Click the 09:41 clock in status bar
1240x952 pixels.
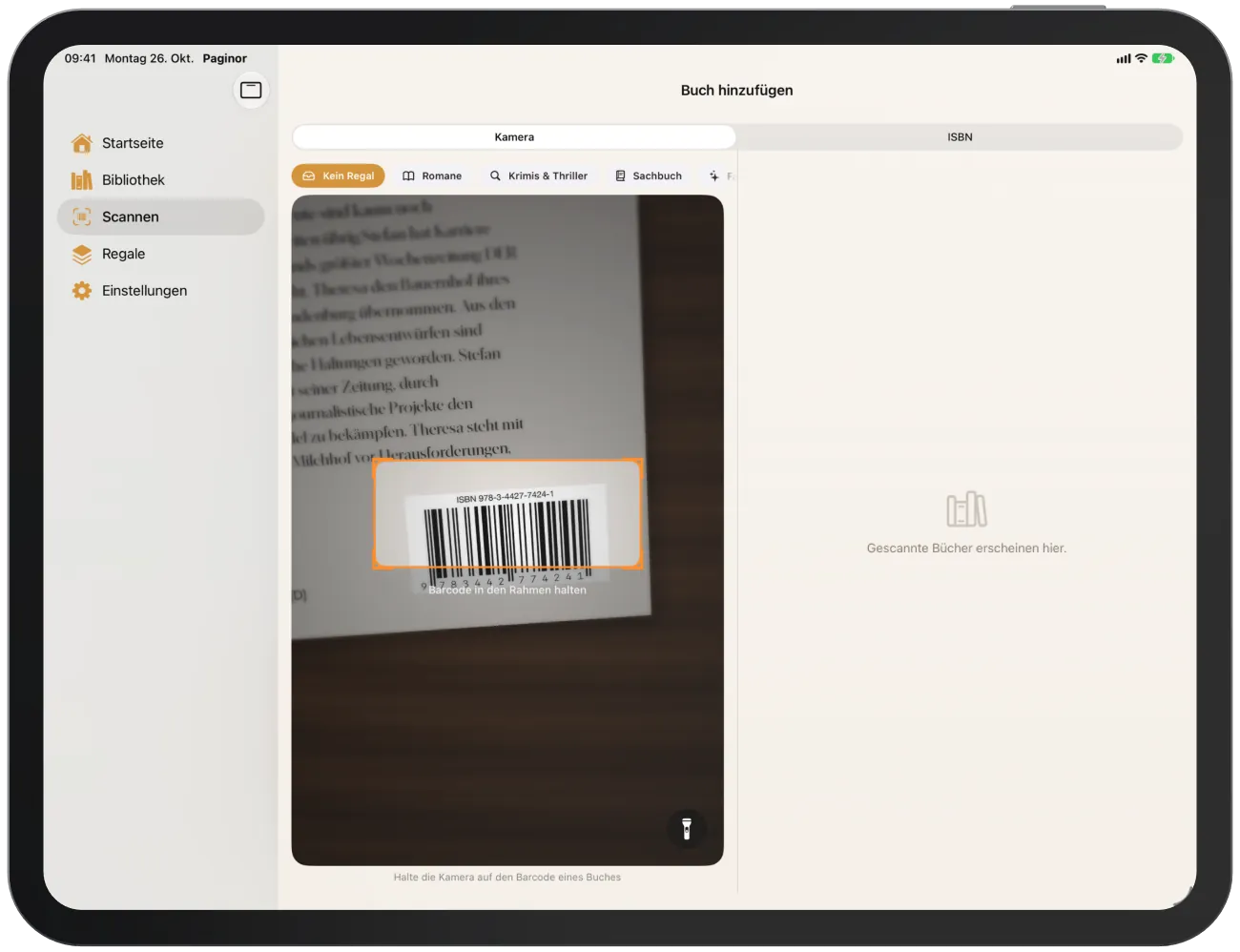coord(80,58)
